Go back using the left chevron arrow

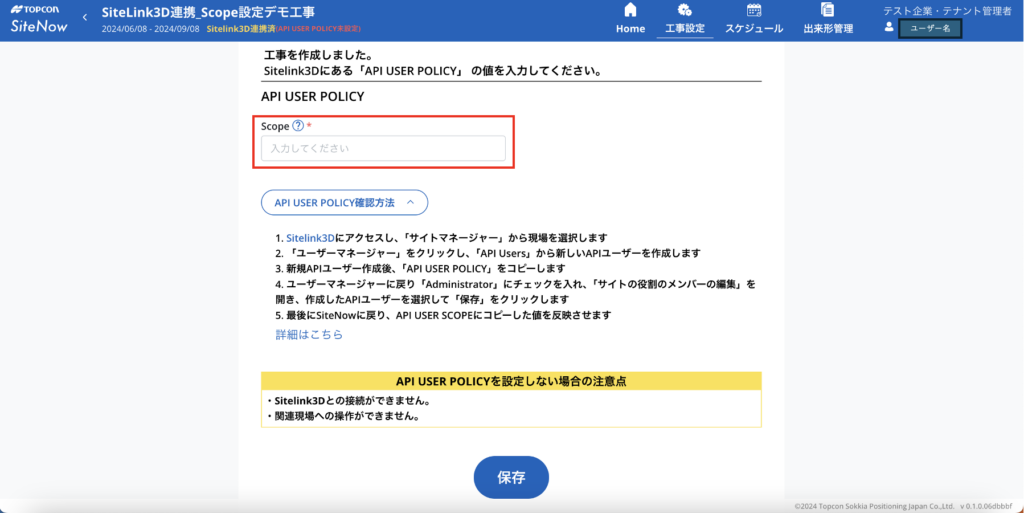pos(85,17)
